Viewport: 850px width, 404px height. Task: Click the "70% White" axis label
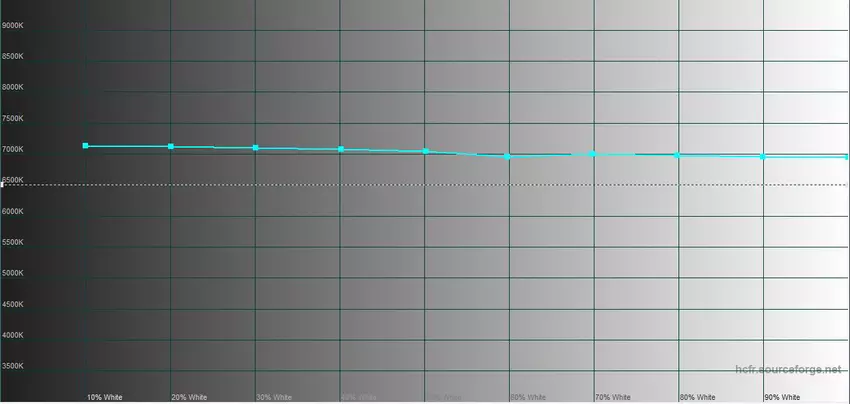point(613,397)
